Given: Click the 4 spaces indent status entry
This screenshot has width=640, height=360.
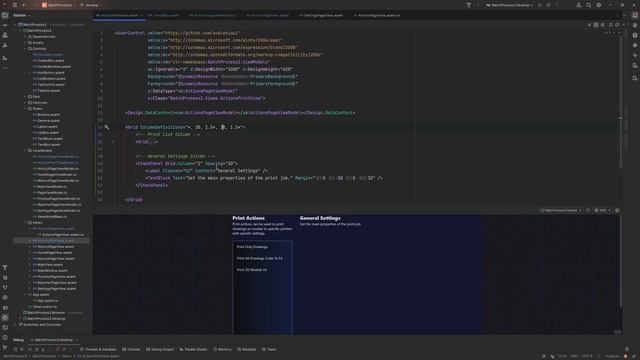Looking at the screenshot, I should pos(612,356).
